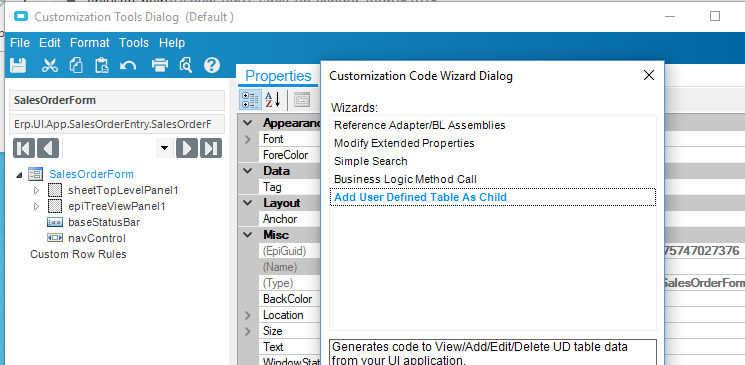Select the Business Logic Method Call wizard

point(405,179)
